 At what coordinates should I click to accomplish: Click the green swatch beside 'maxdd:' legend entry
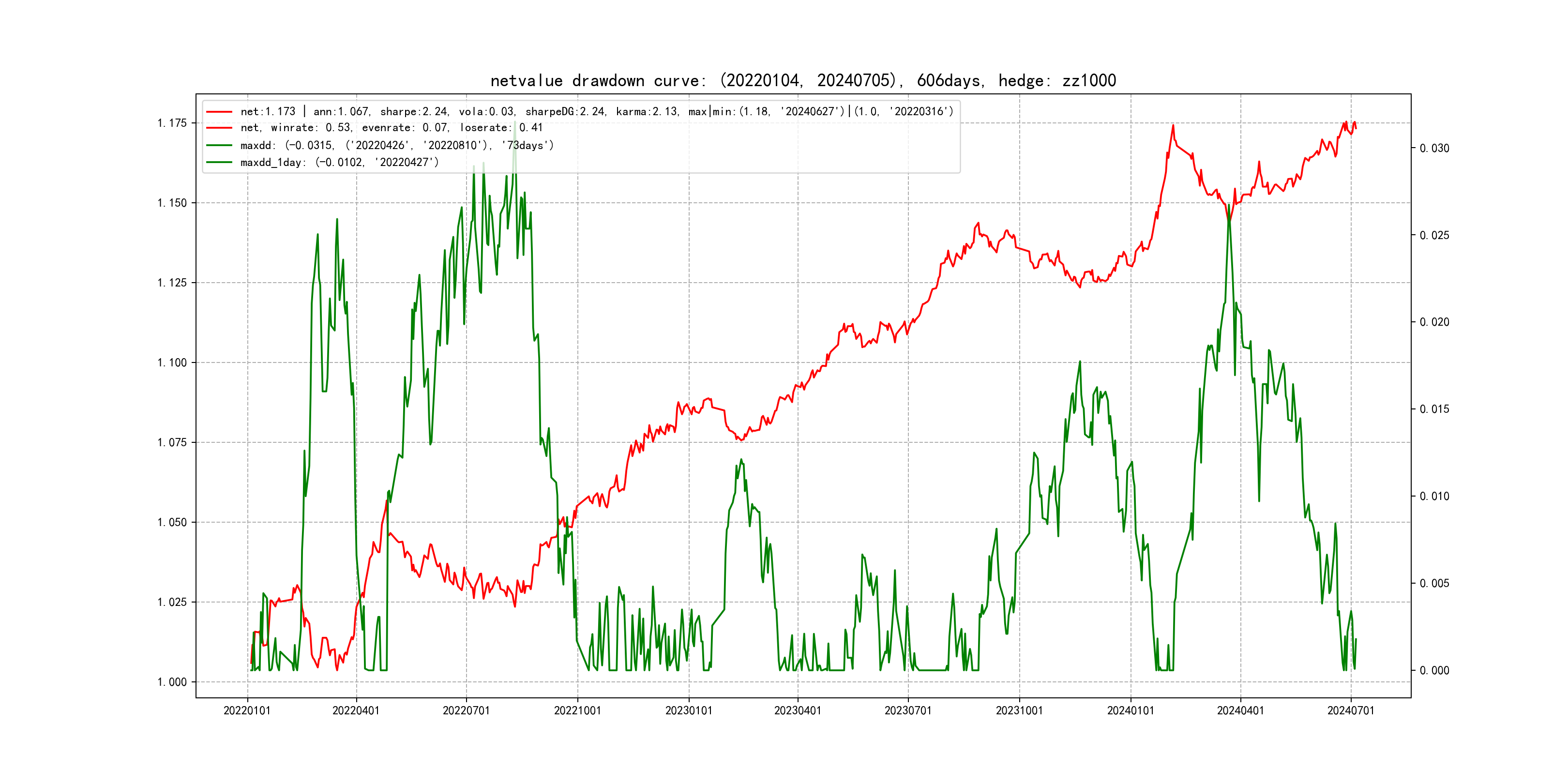coord(219,146)
